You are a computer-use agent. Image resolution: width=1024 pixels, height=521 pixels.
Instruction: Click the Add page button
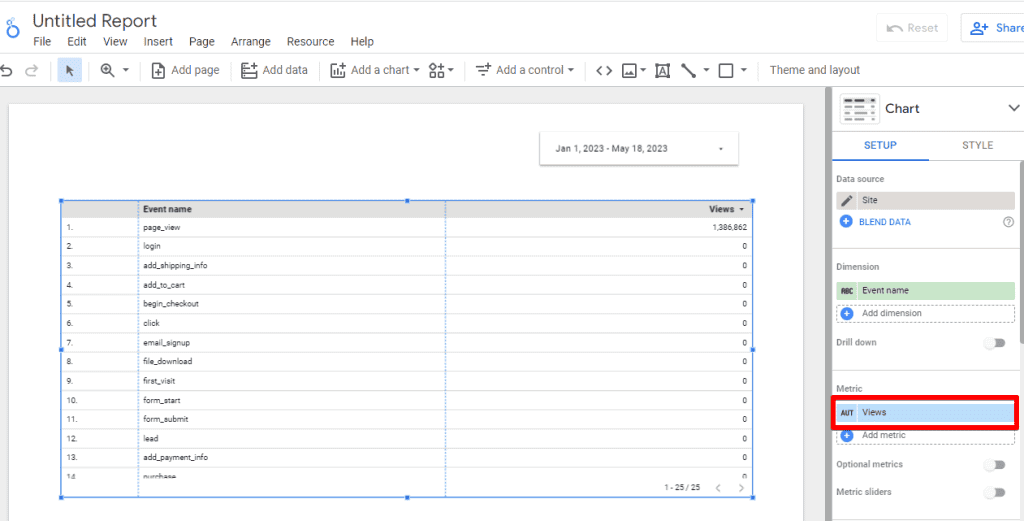tap(185, 71)
